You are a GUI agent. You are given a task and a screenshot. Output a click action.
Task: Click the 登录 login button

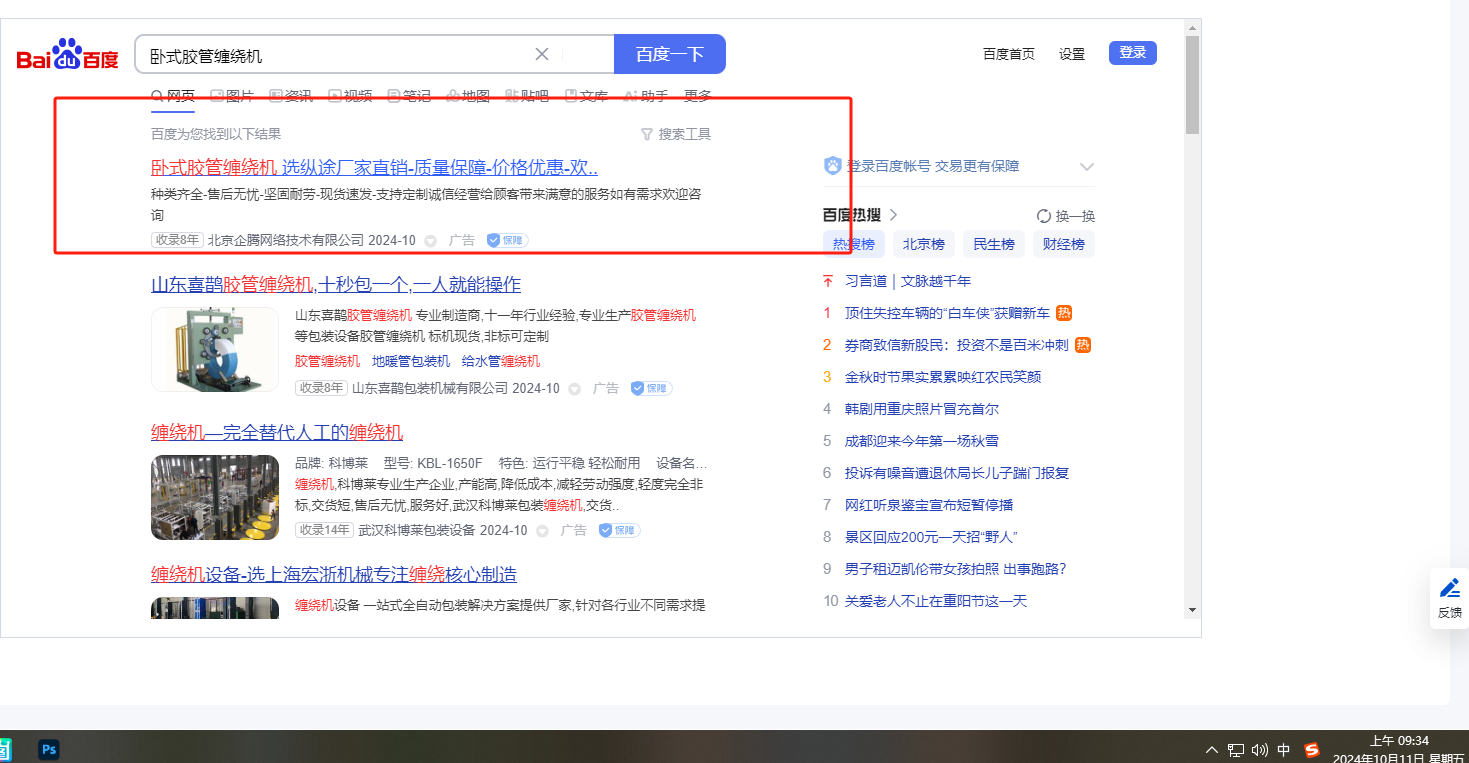(1132, 53)
